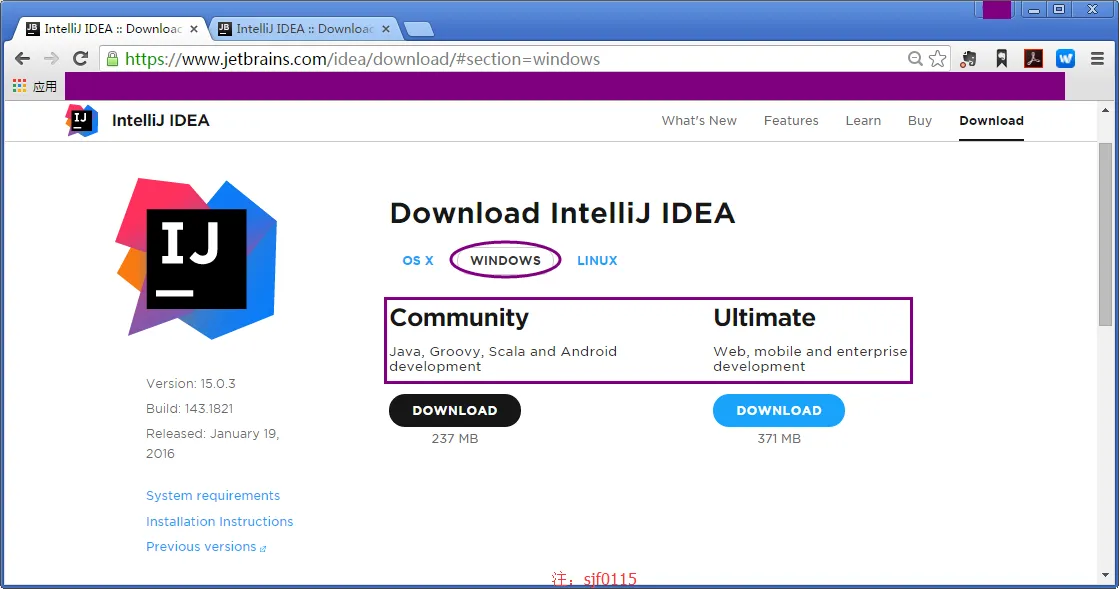Click the IntelliJ IDEA header title text
Viewport: 1119px width, 589px height.
coord(161,121)
